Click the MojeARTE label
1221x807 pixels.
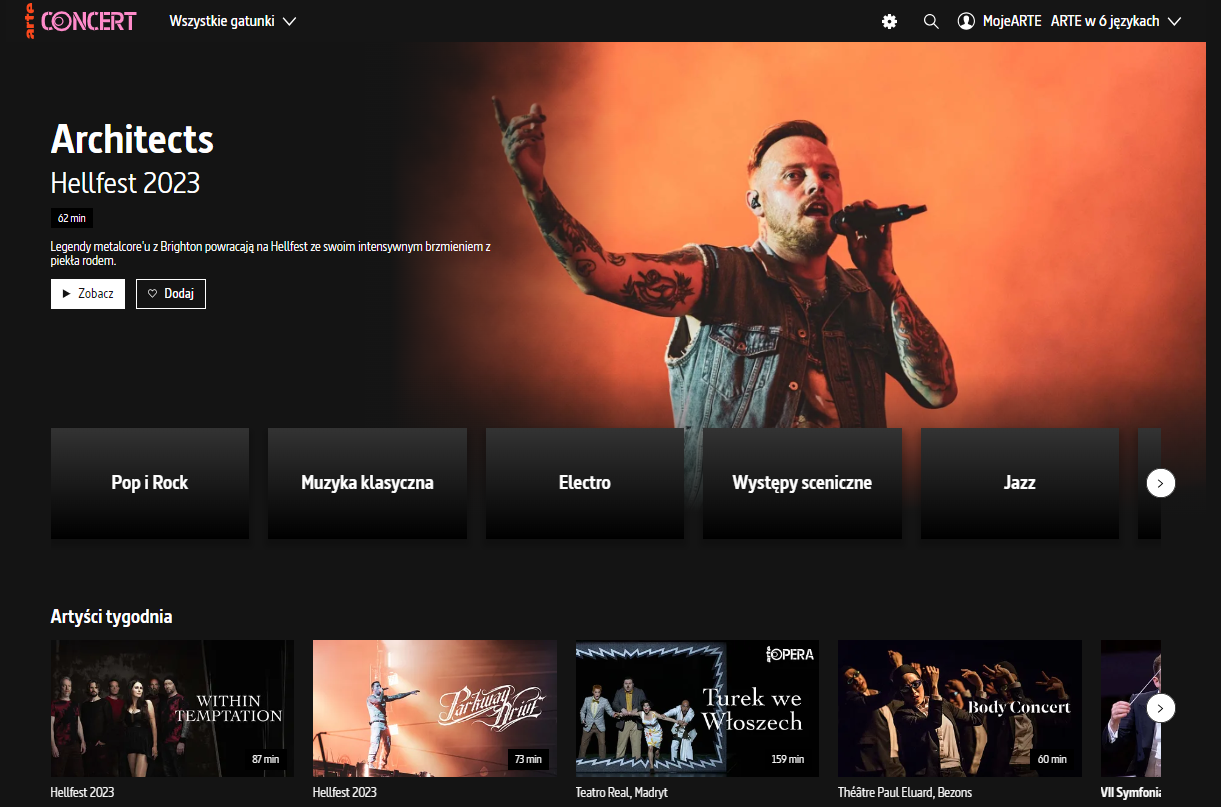point(1011,21)
